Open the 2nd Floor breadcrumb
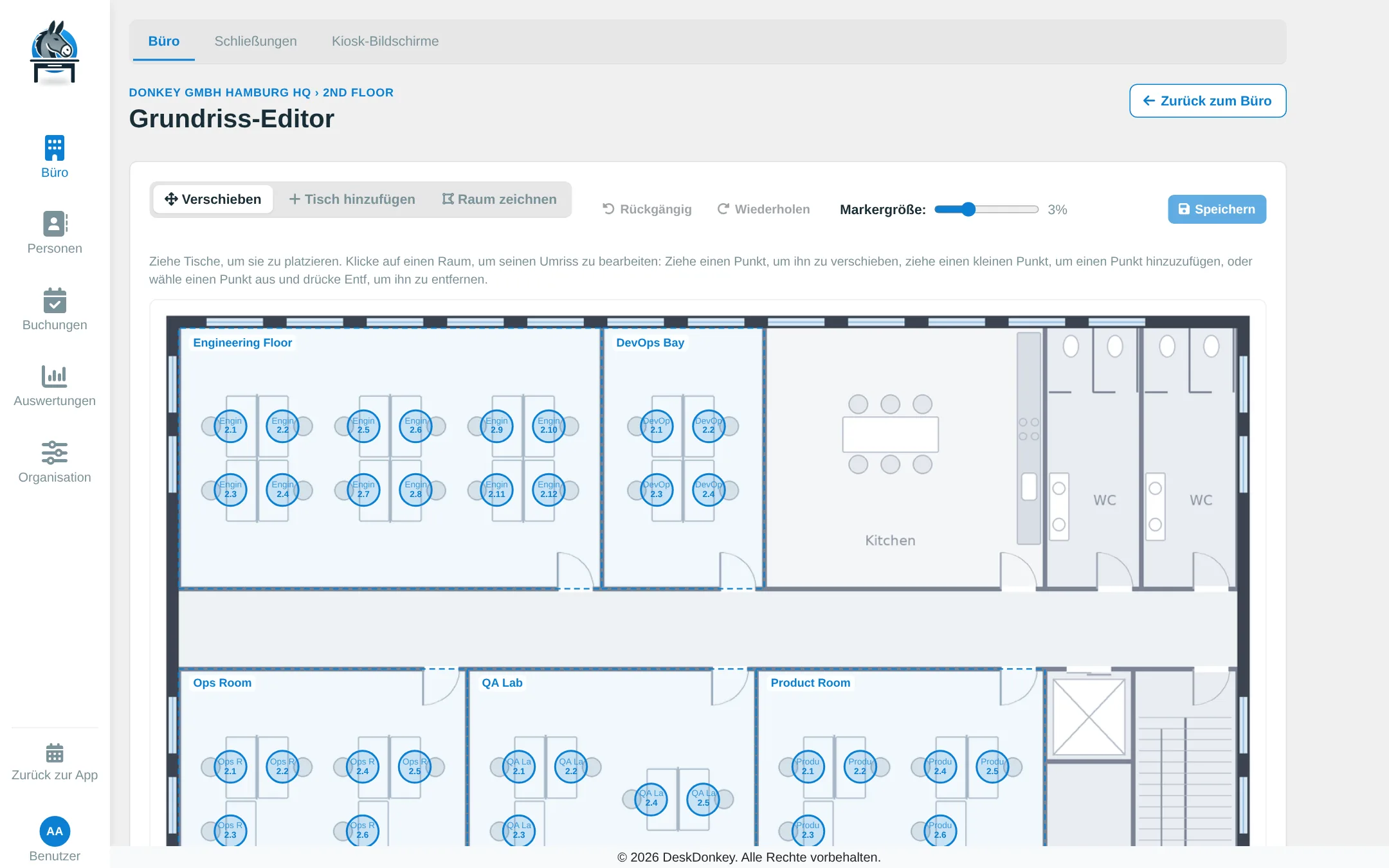Viewport: 1389px width, 868px height. [358, 93]
